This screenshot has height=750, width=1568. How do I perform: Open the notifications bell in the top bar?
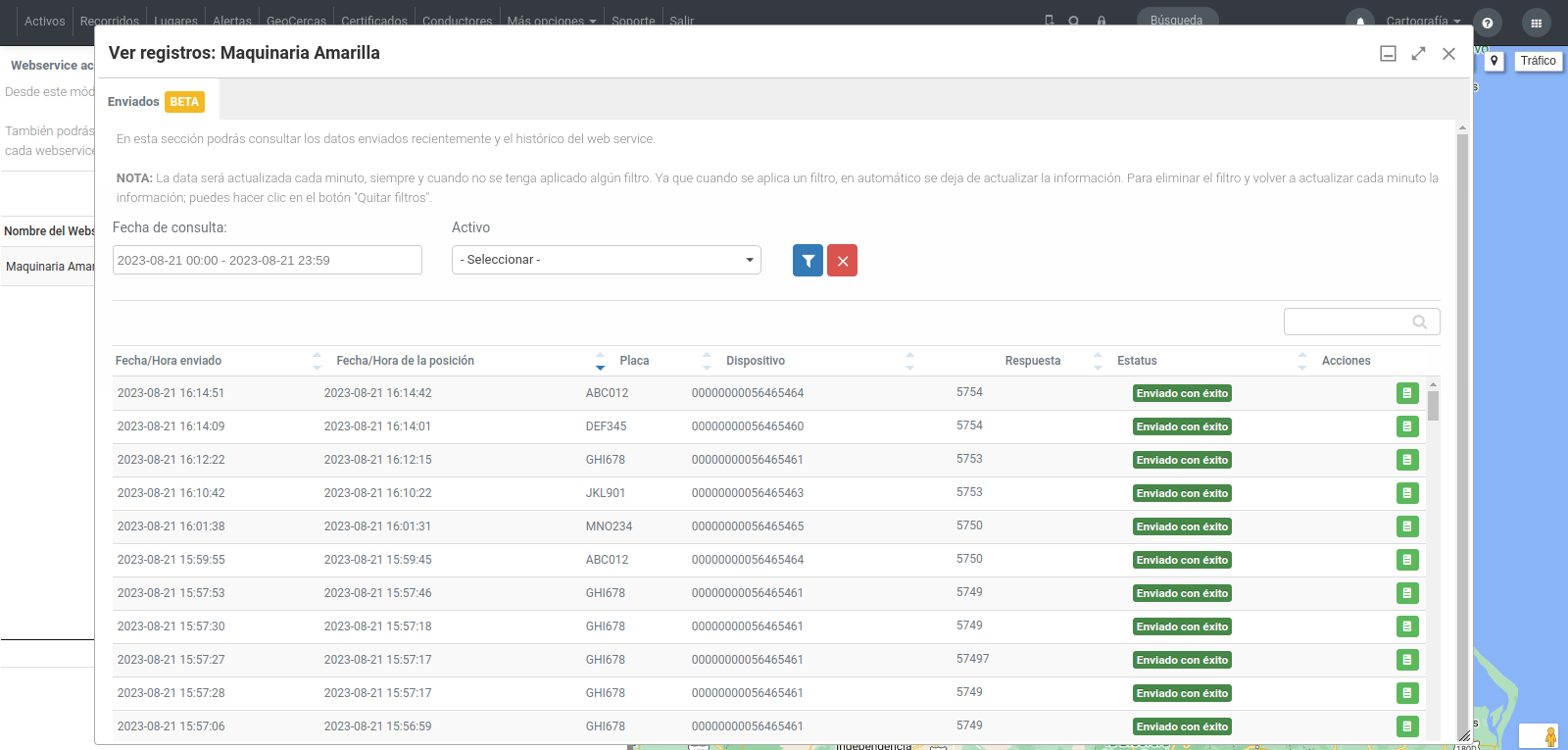coord(1360,22)
